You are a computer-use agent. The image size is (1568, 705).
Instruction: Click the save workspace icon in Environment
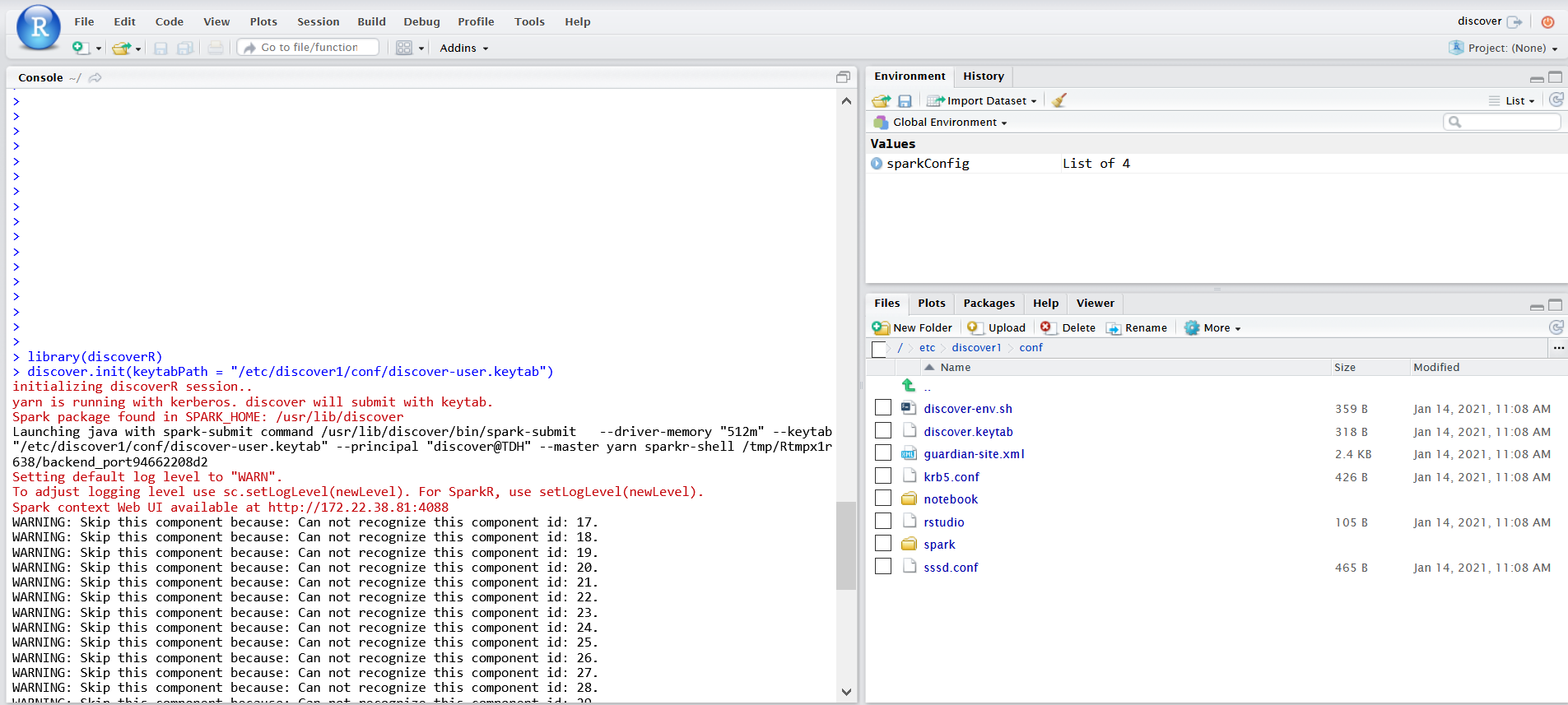tap(905, 100)
